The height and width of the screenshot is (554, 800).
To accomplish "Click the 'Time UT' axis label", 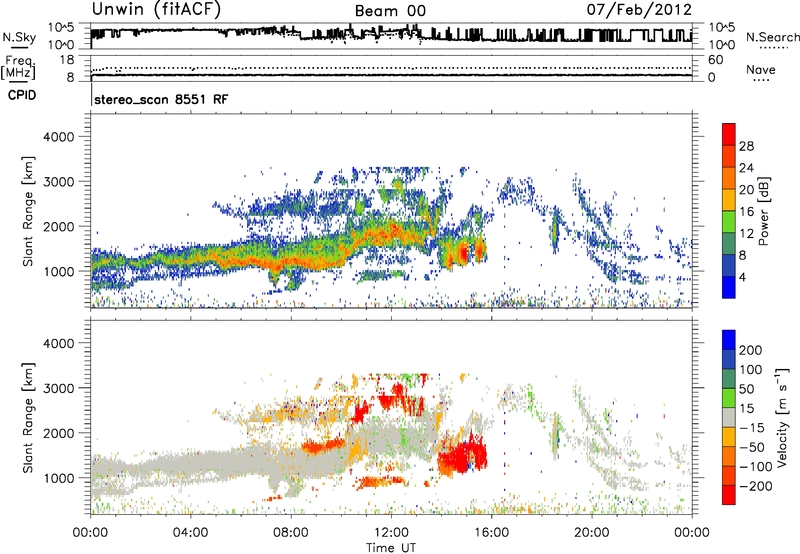I will [391, 548].
